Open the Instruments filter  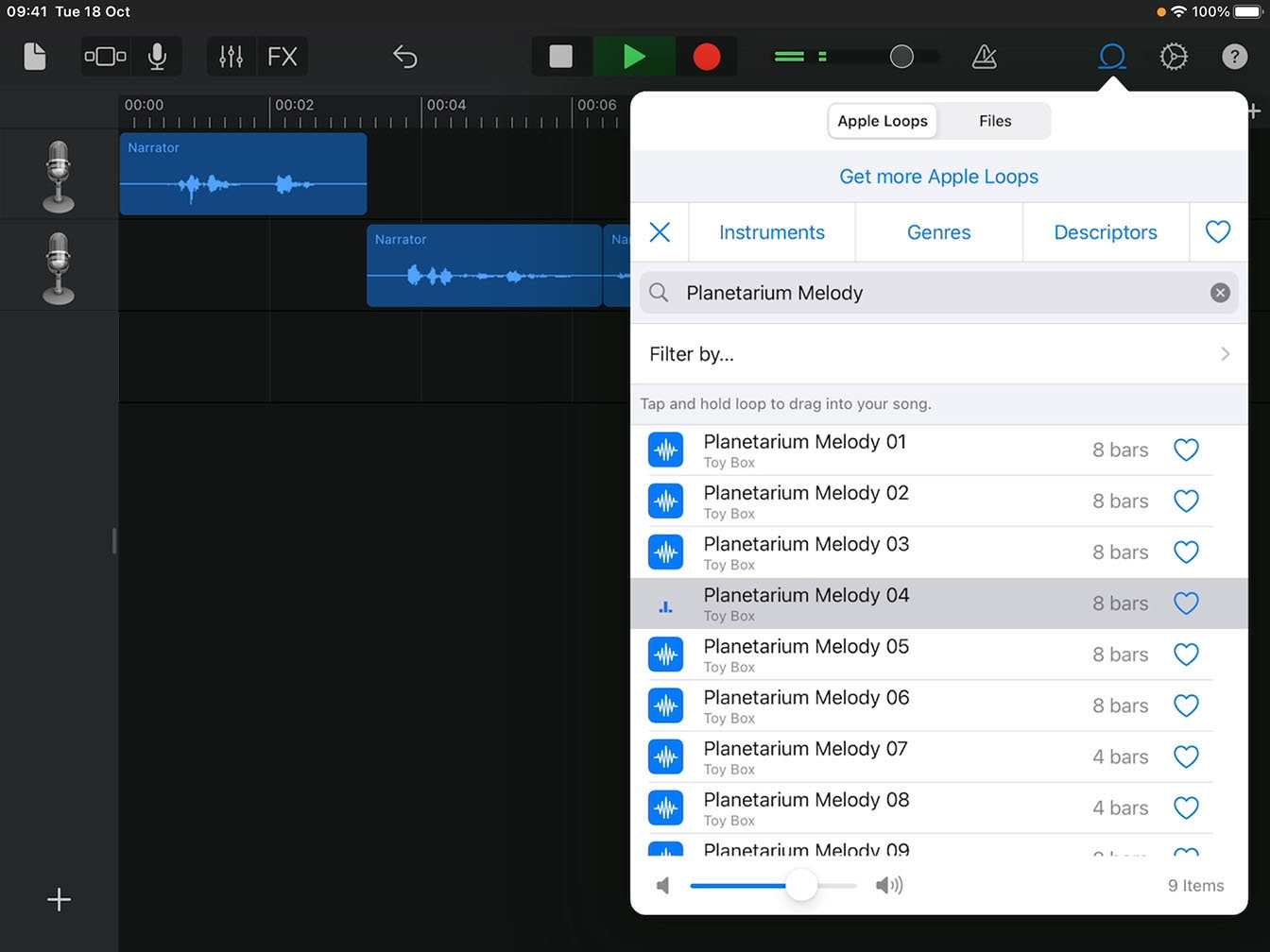click(x=772, y=232)
